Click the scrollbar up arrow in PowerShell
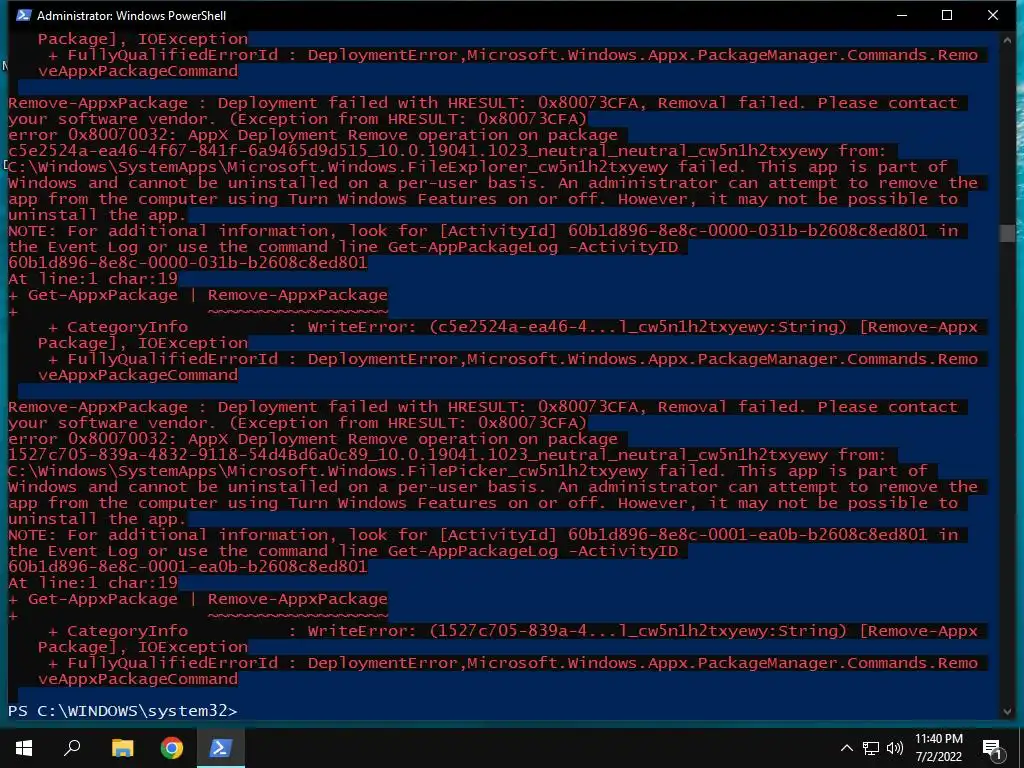The height and width of the screenshot is (768, 1024). click(1007, 39)
